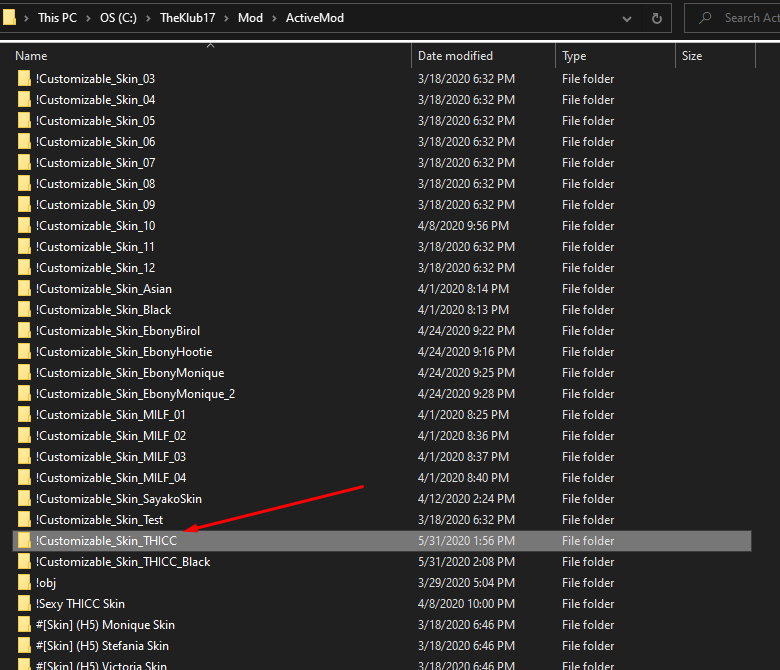The width and height of the screenshot is (780, 670).
Task: Sort by the Name column header
Action: tap(31, 56)
